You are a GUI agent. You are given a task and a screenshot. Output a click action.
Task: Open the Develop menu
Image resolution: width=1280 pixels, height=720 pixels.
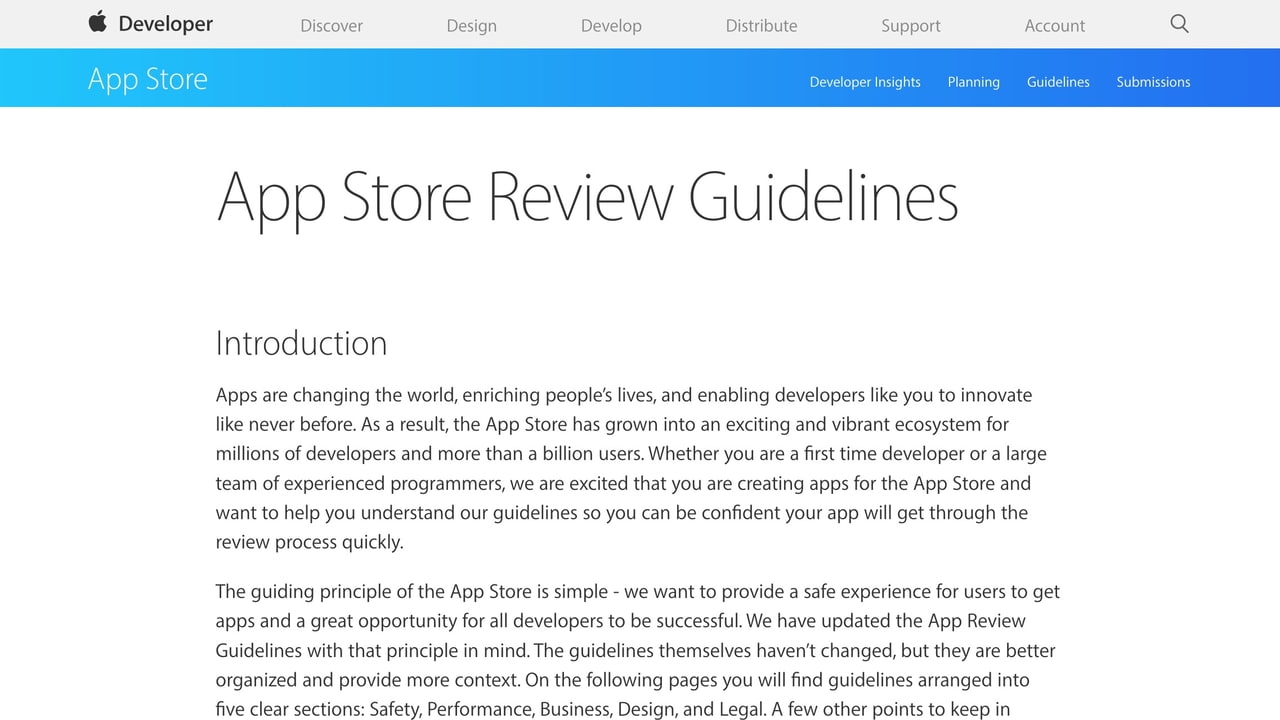611,26
